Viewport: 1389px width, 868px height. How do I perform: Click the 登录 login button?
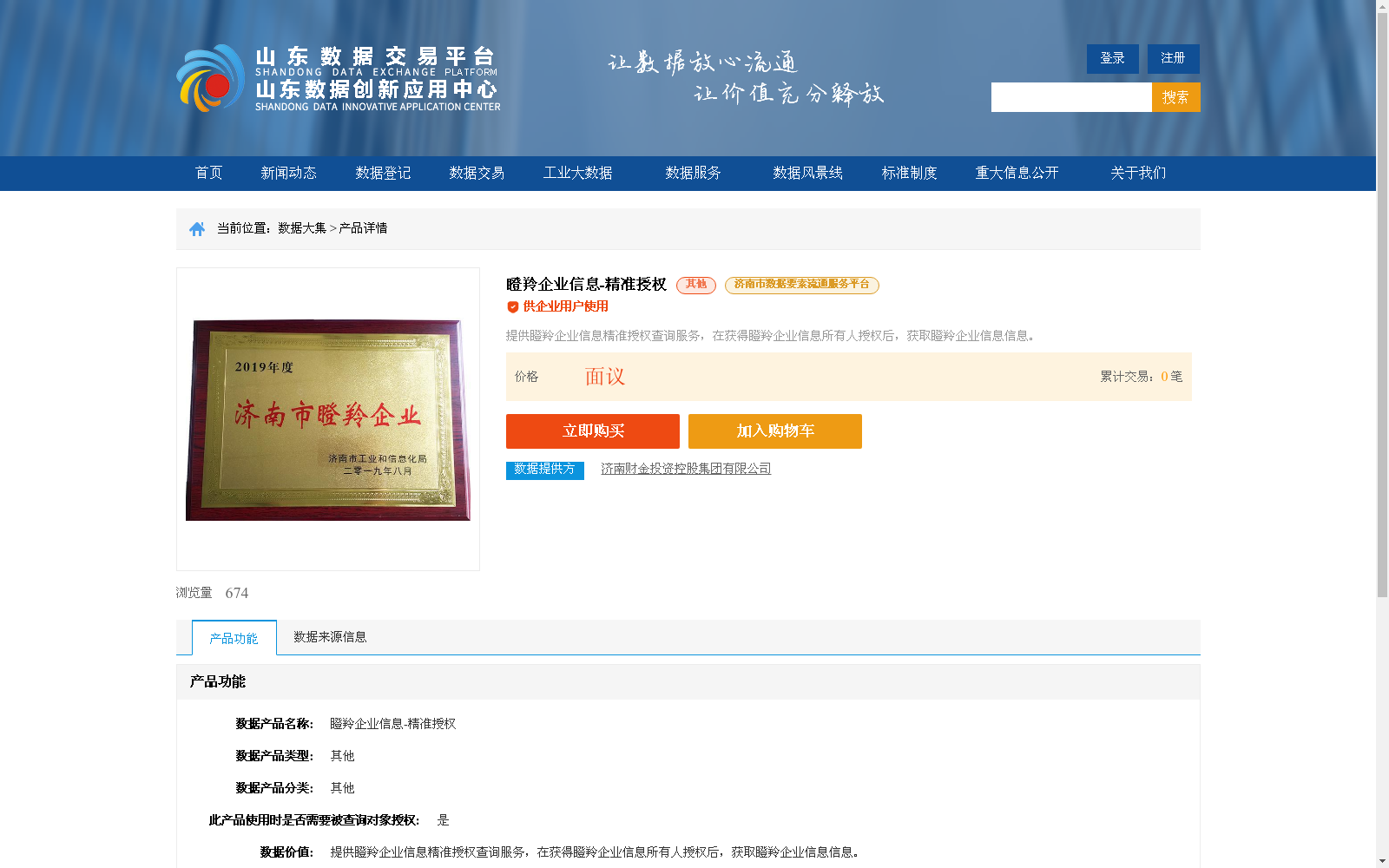(x=1113, y=59)
